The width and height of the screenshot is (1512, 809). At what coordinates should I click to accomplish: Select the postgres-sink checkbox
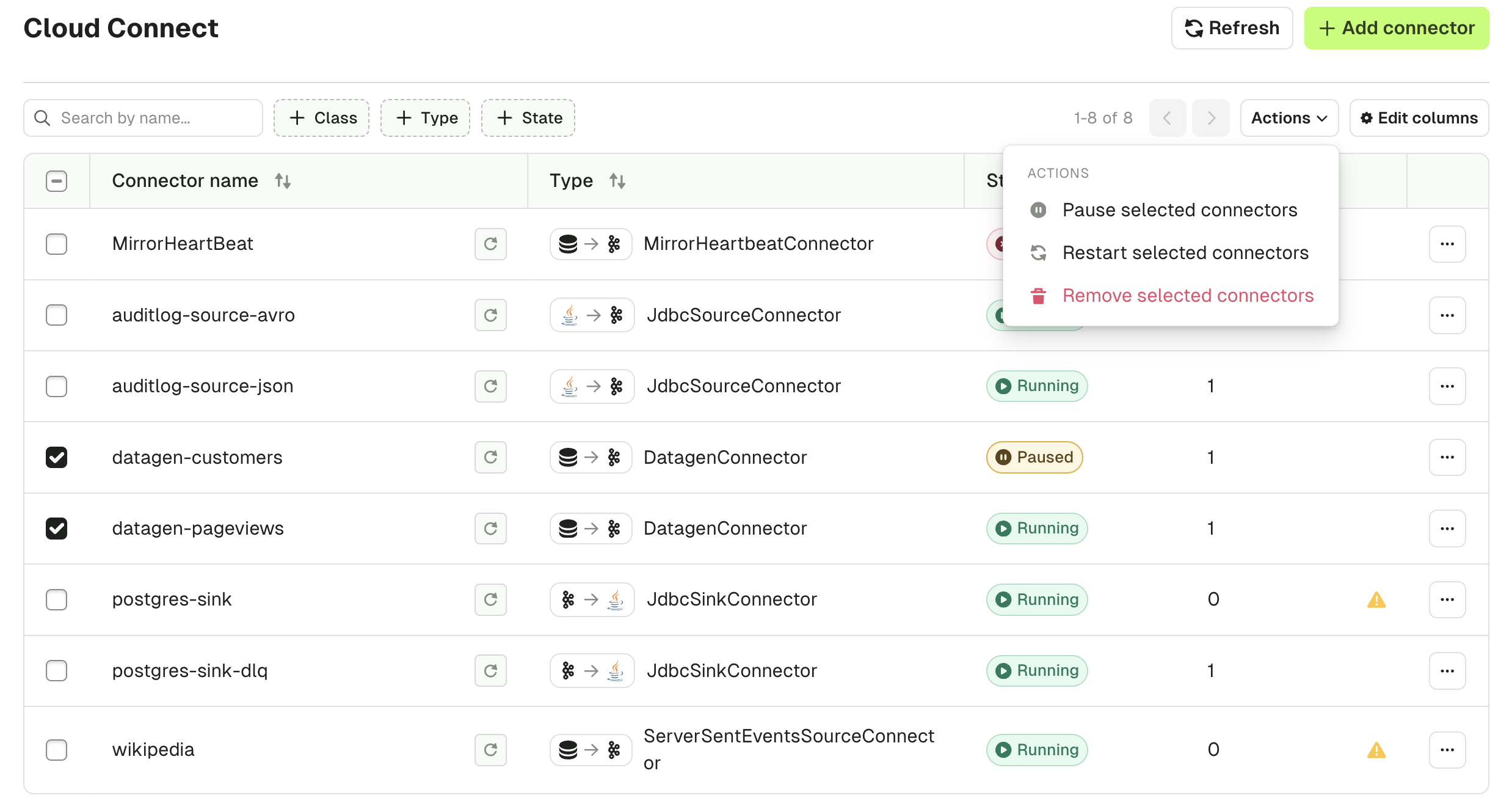pyautogui.click(x=56, y=599)
